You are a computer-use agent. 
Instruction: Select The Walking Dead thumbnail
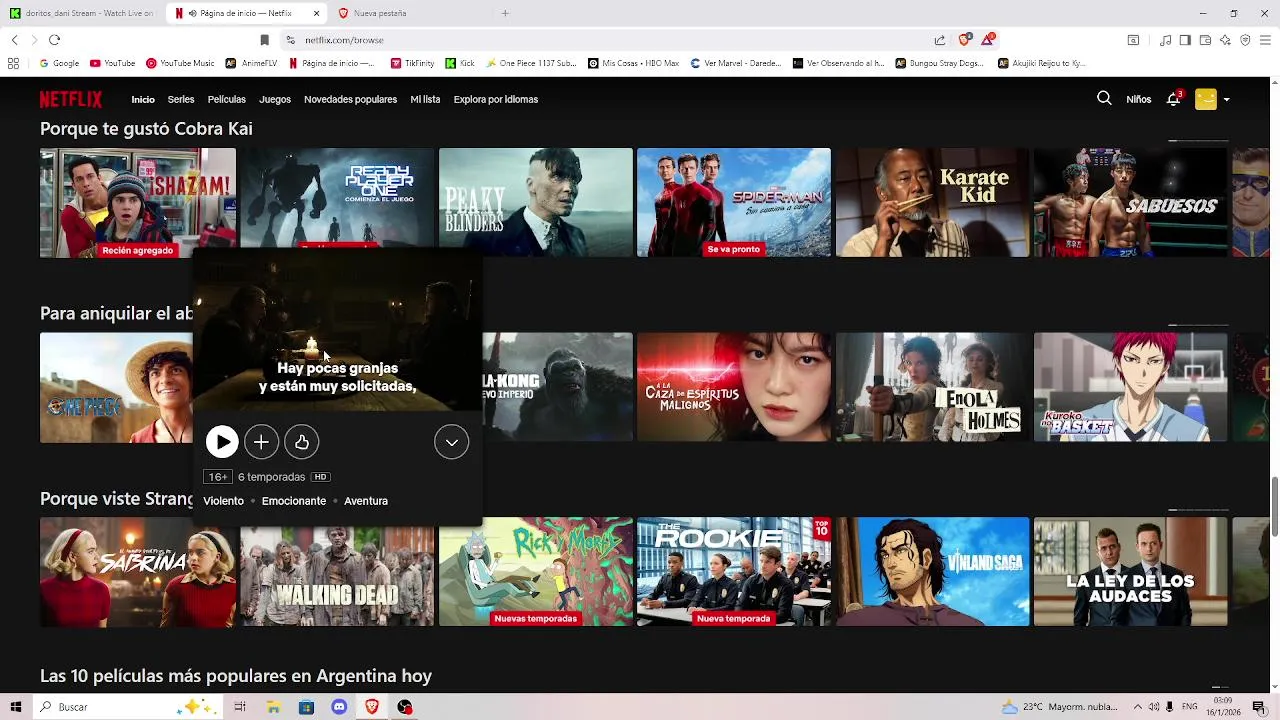coord(337,577)
